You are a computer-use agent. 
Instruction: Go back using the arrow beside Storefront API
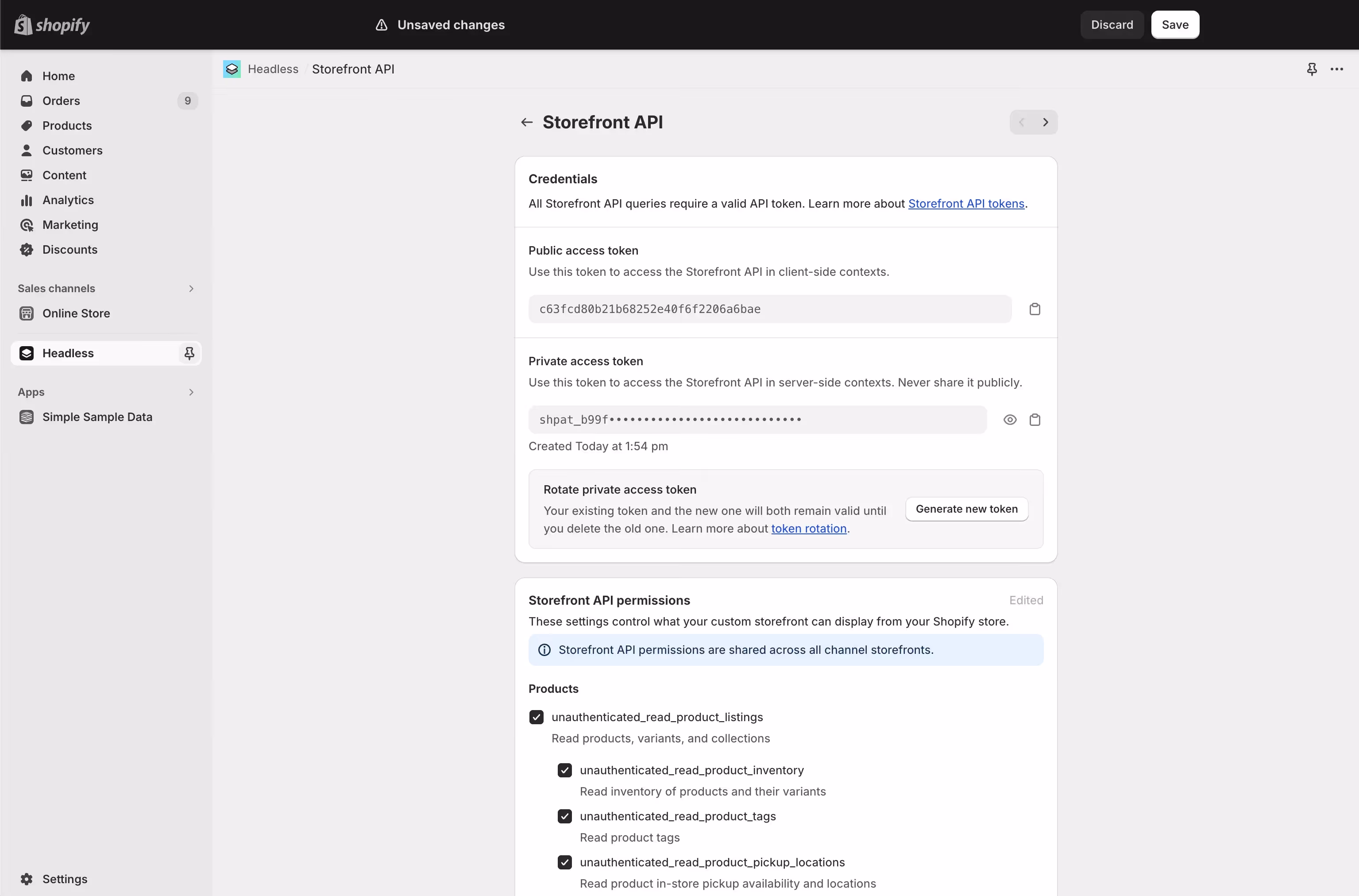click(527, 122)
